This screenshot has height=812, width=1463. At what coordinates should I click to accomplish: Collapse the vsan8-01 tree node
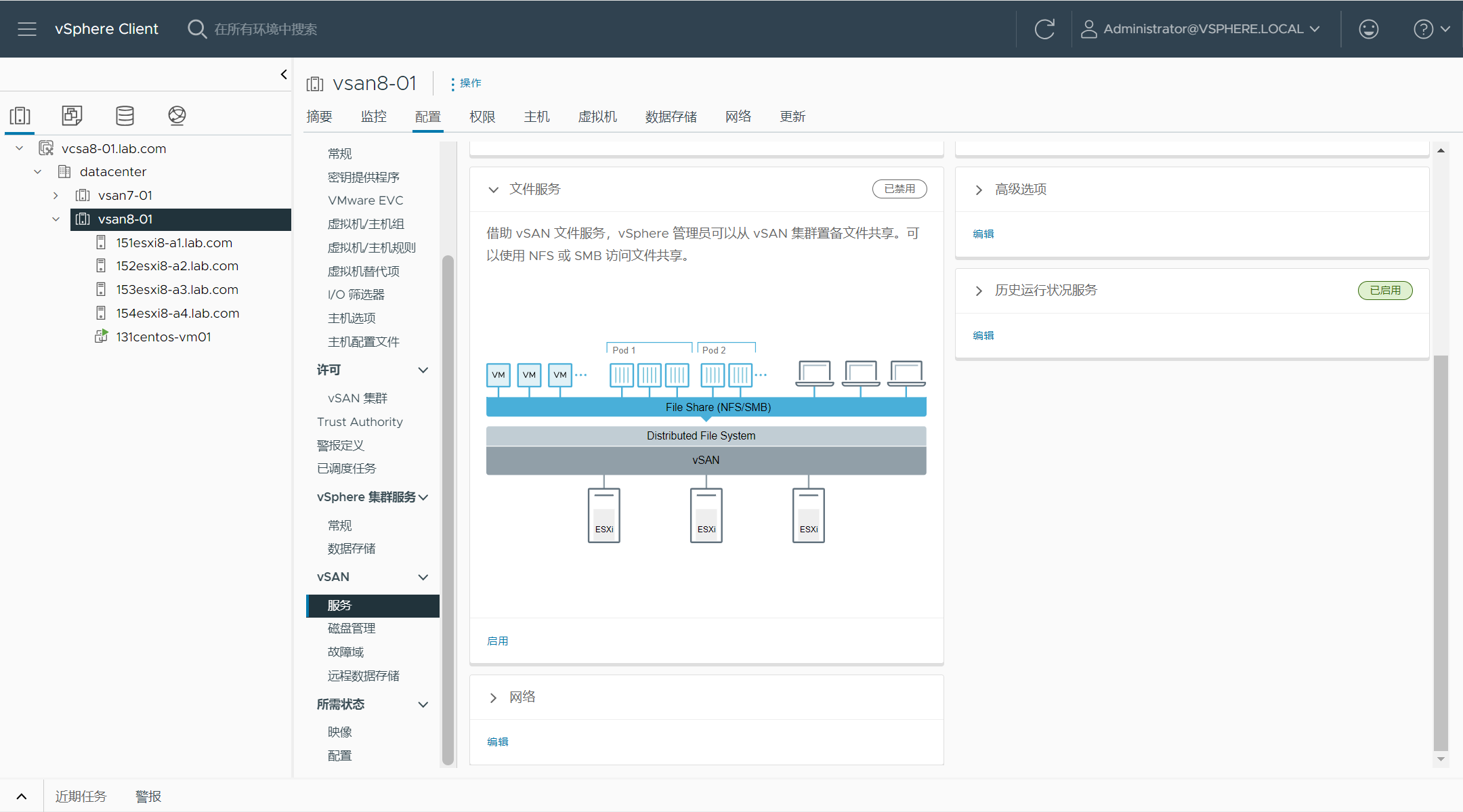coord(56,219)
